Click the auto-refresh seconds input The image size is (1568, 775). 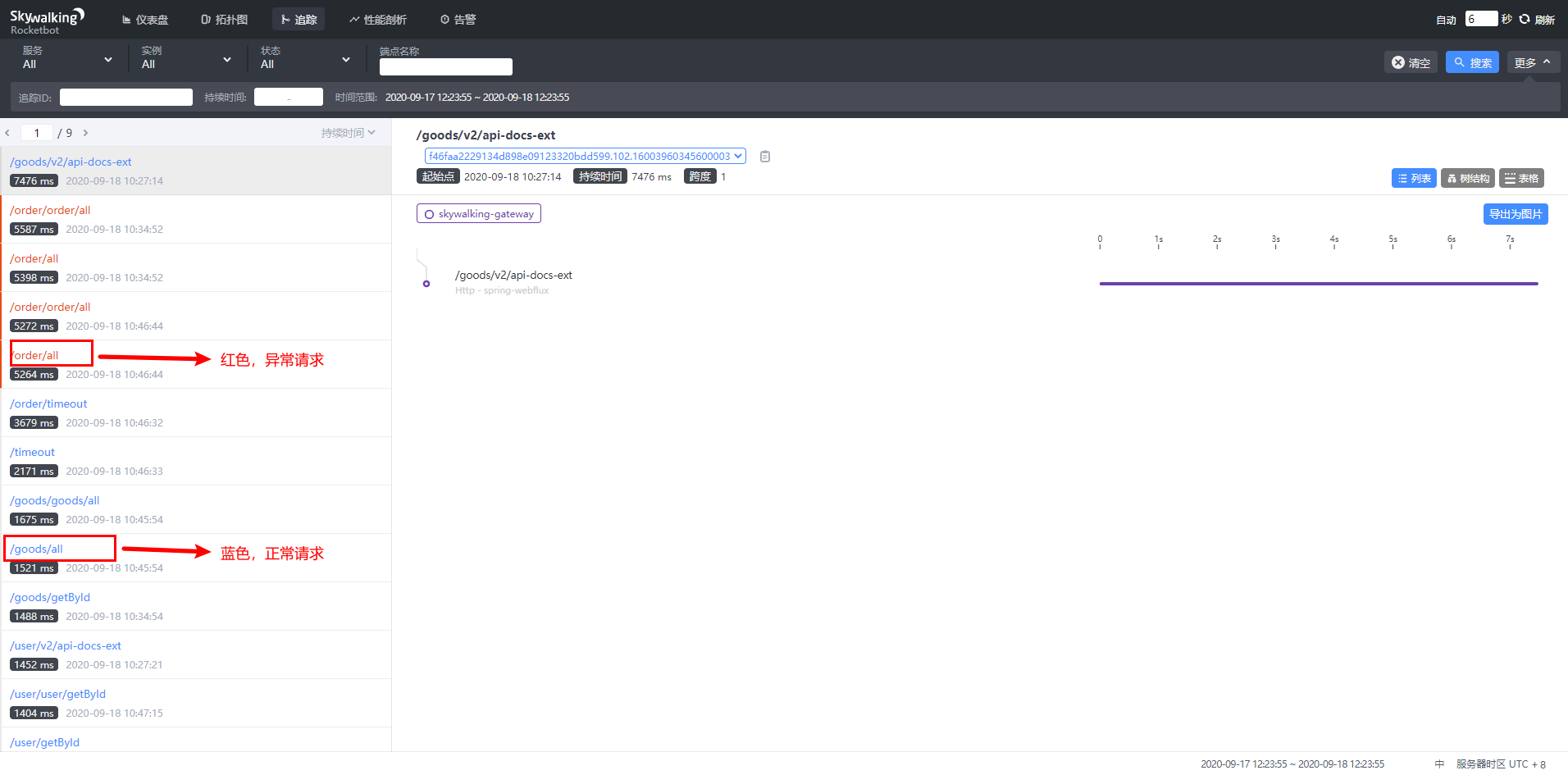click(1481, 19)
